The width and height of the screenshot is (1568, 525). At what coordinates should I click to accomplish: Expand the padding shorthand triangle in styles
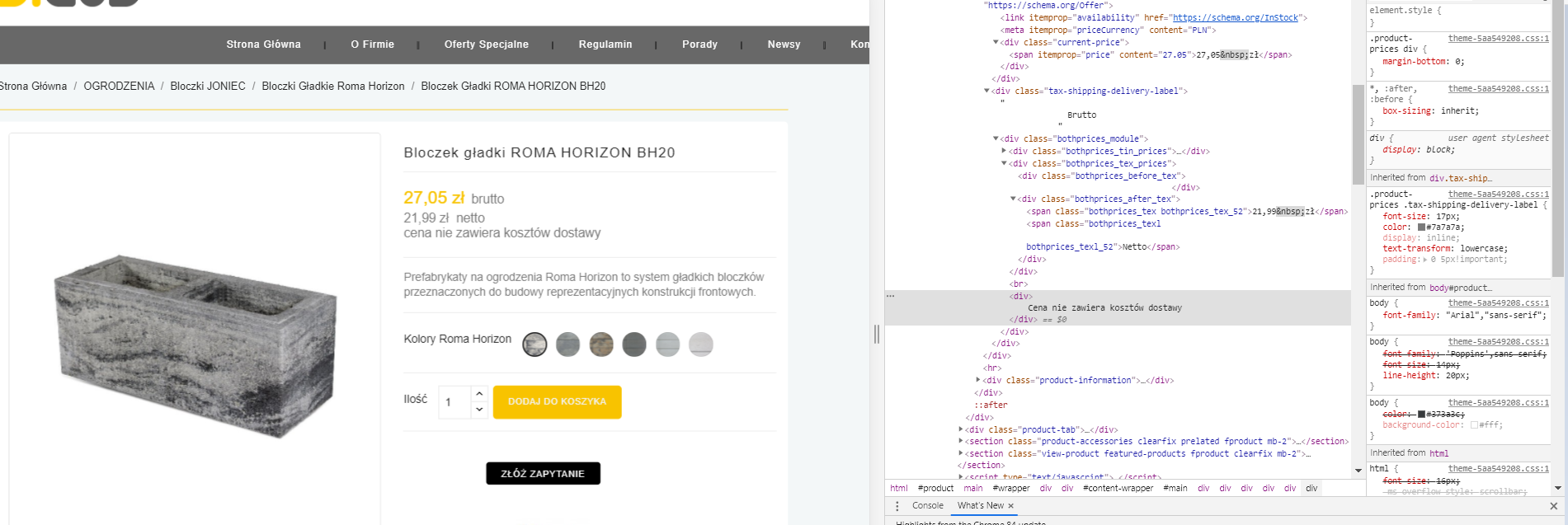point(1425,260)
